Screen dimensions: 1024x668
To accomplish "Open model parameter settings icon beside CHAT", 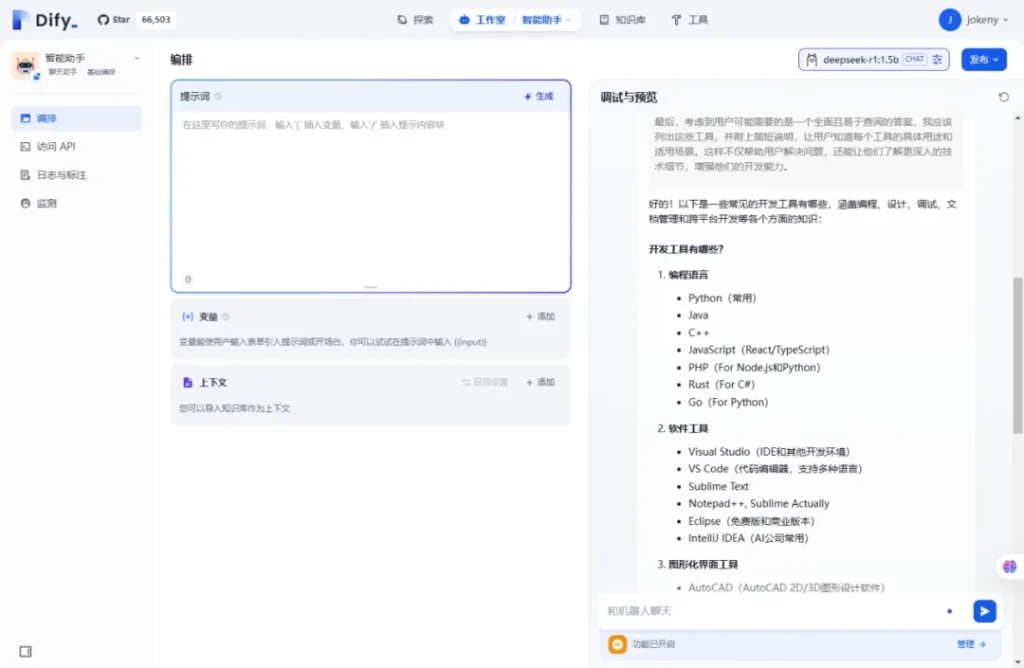I will point(937,60).
